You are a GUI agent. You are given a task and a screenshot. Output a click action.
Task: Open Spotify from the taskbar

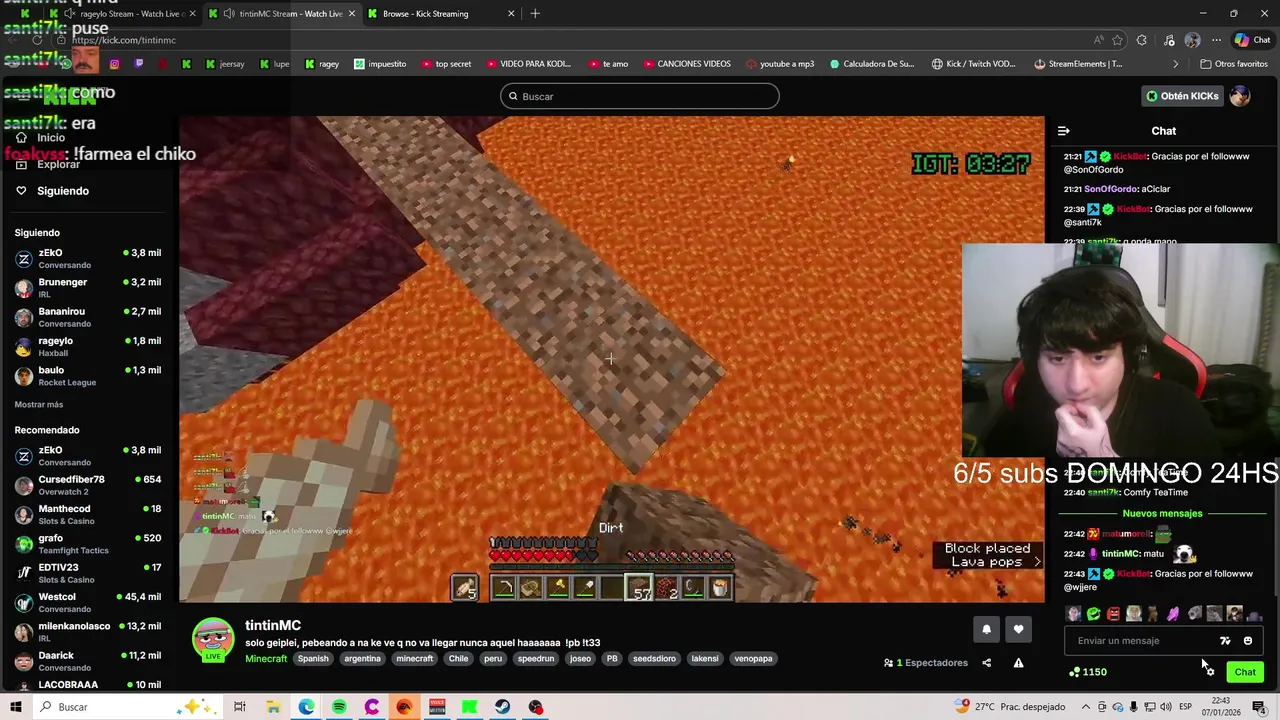point(339,707)
